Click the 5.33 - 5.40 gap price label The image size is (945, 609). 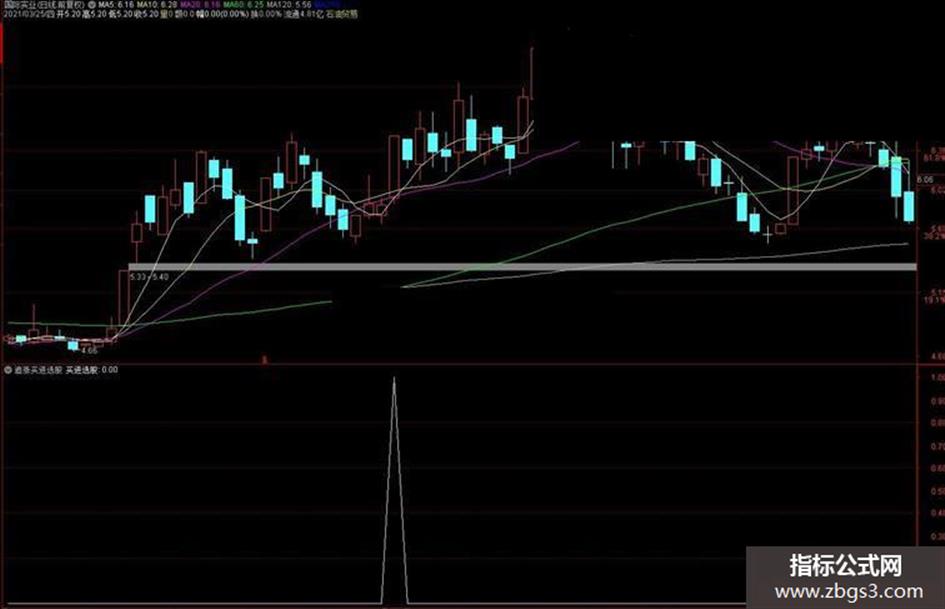point(149,277)
